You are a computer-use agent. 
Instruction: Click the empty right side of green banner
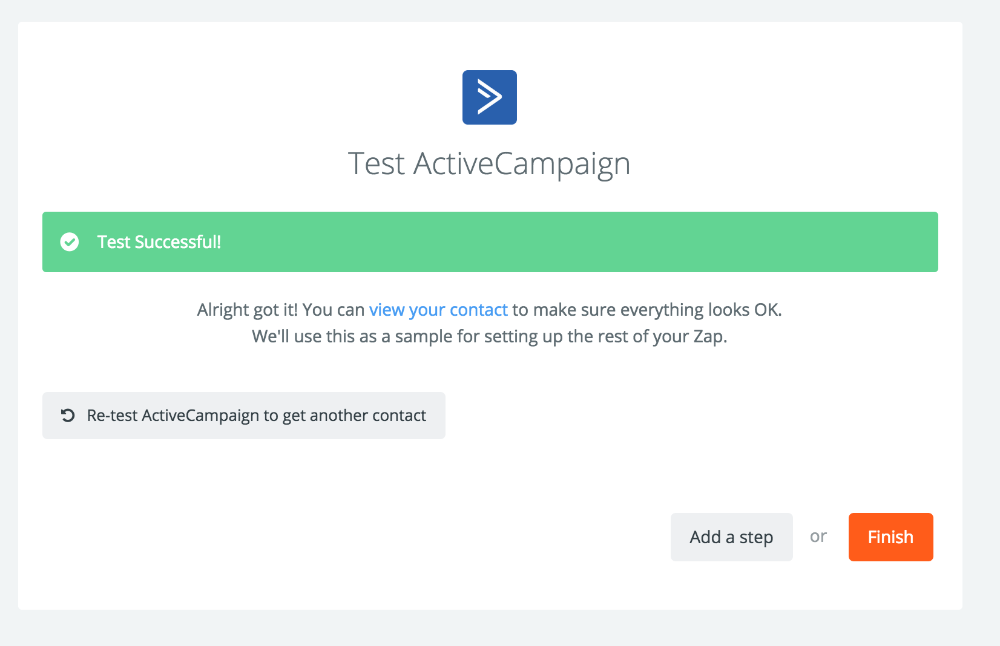pyautogui.click(x=700, y=242)
